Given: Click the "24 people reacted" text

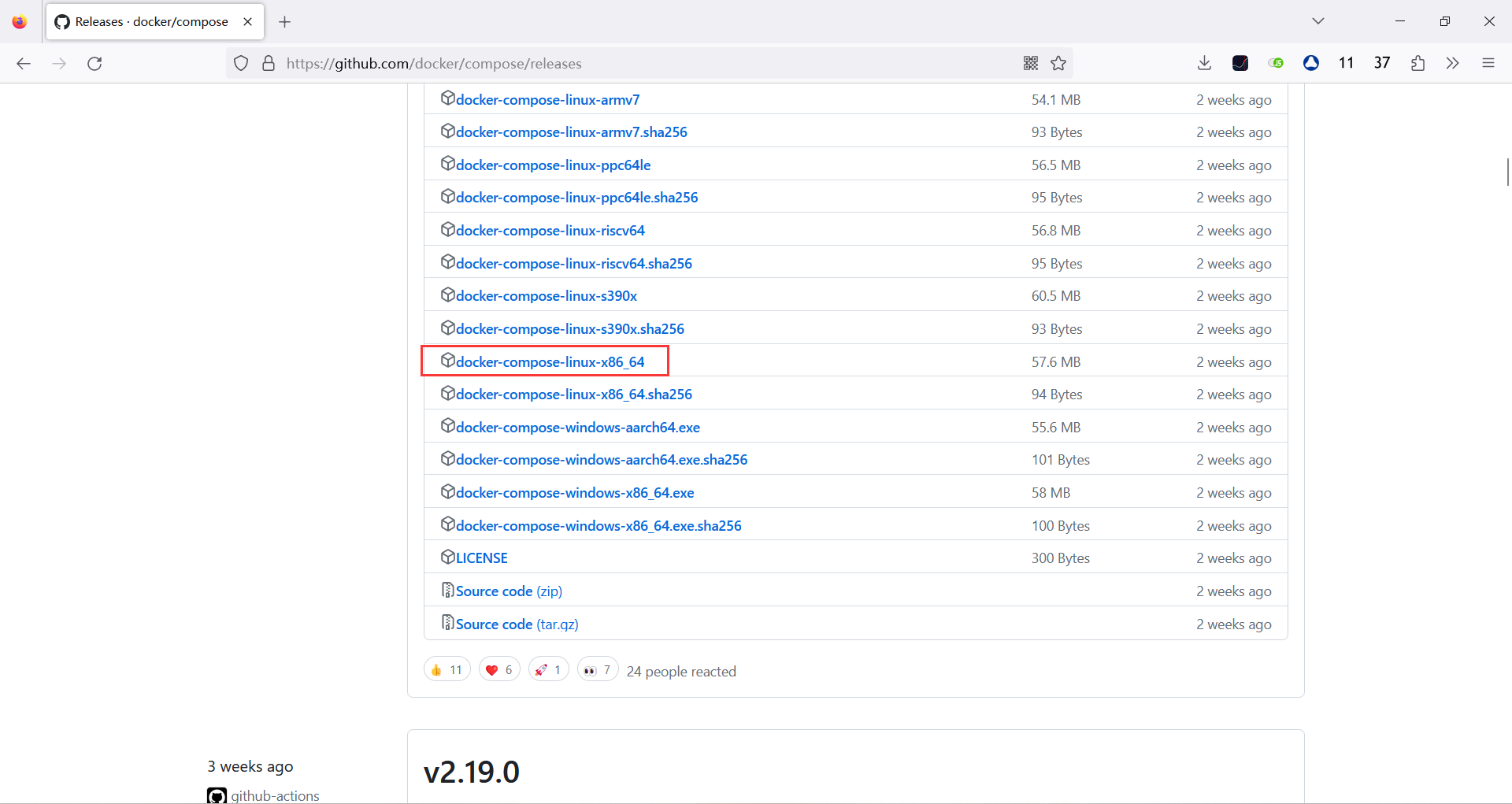Looking at the screenshot, I should (x=681, y=672).
